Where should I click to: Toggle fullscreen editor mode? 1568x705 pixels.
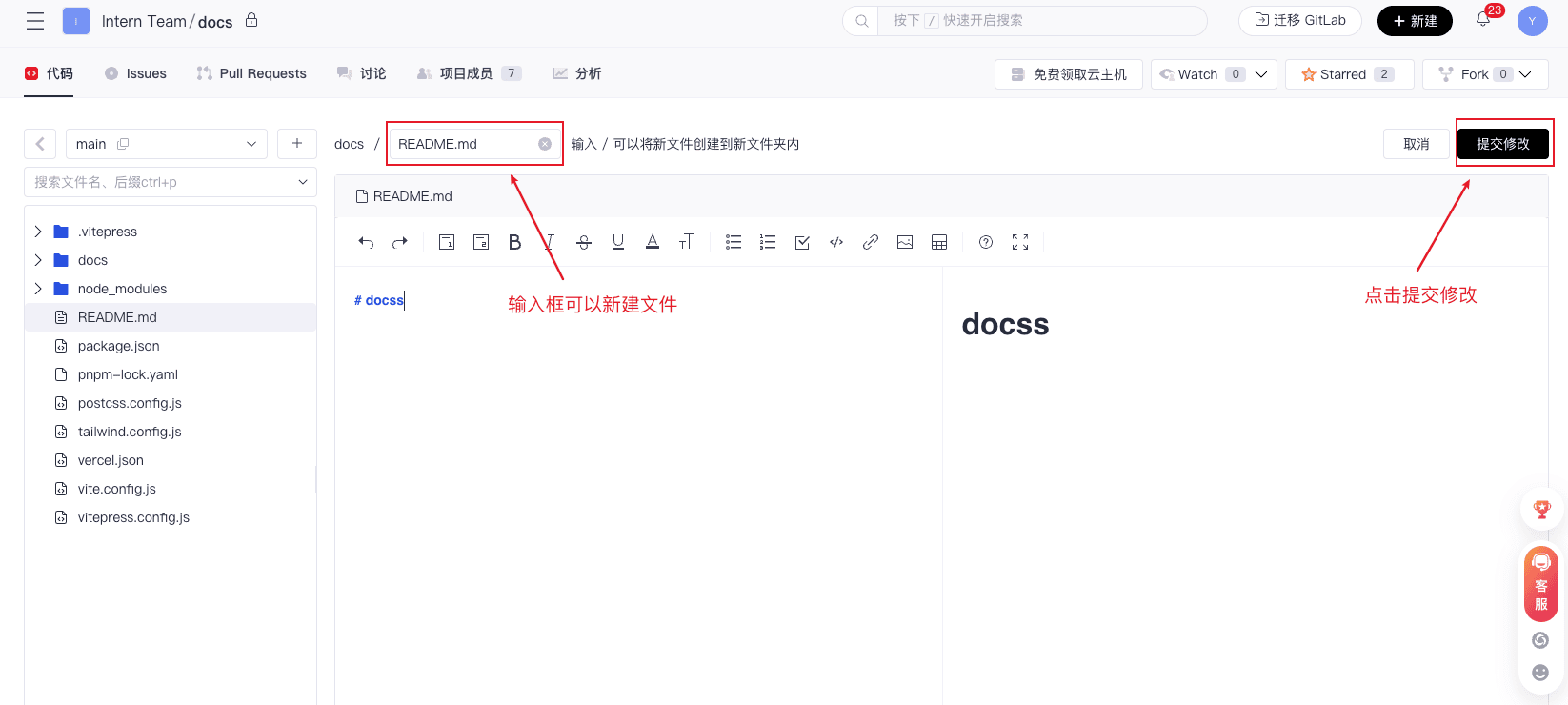coord(1020,243)
